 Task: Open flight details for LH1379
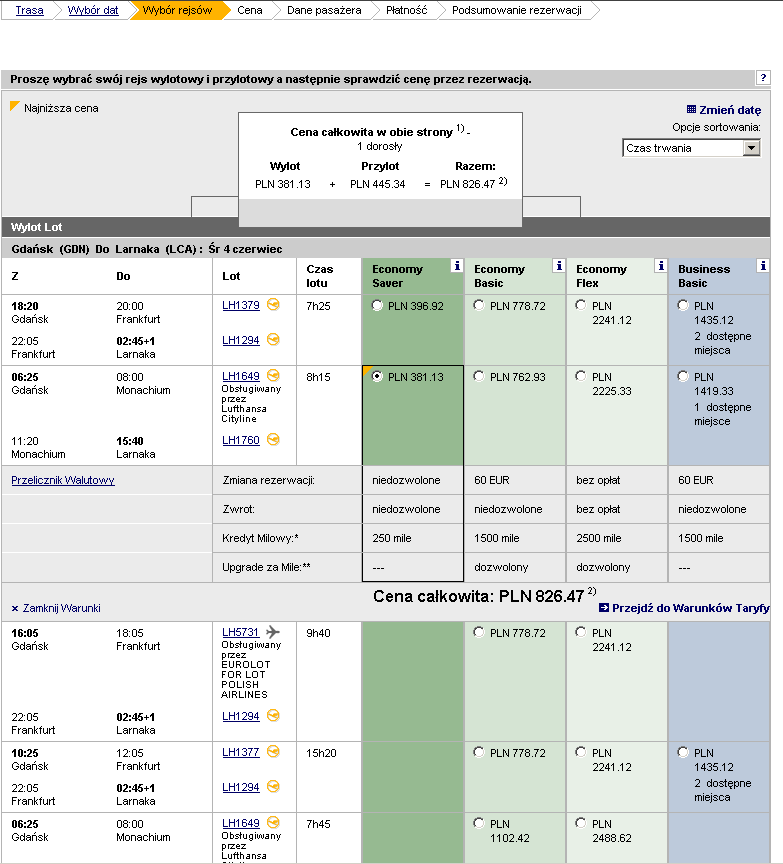pos(241,305)
